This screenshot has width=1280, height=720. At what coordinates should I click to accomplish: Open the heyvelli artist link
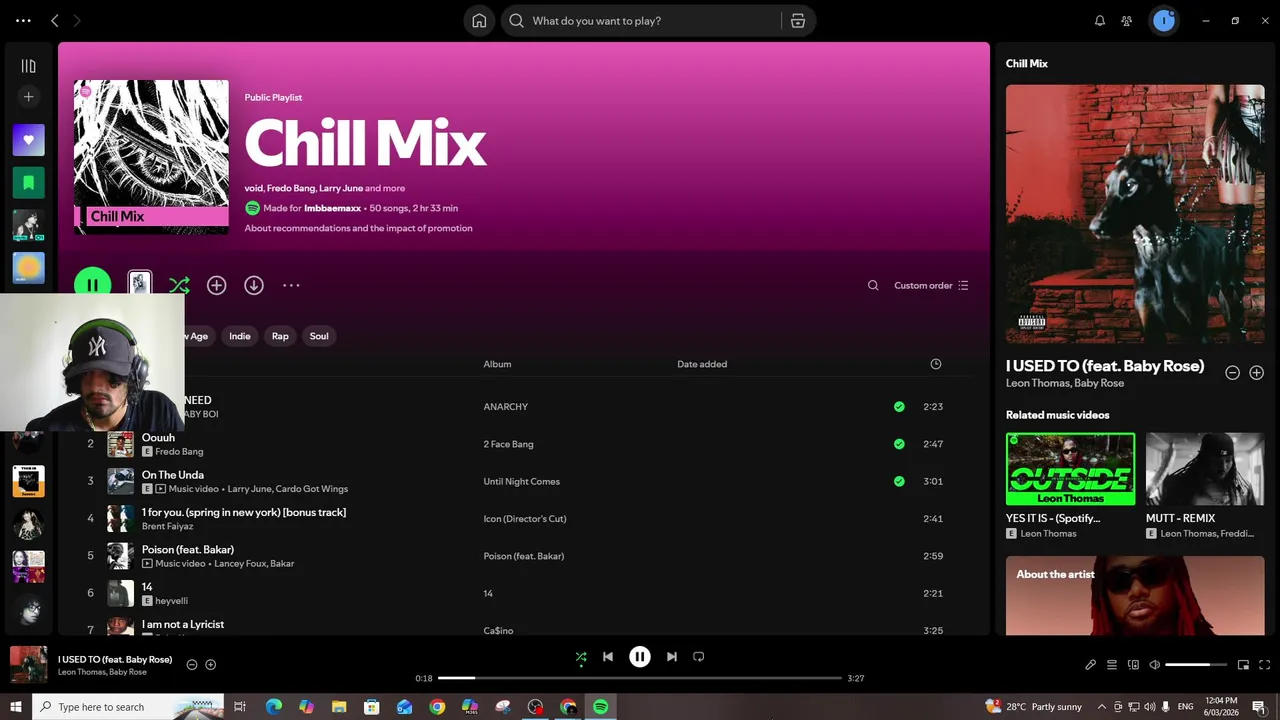click(x=171, y=601)
